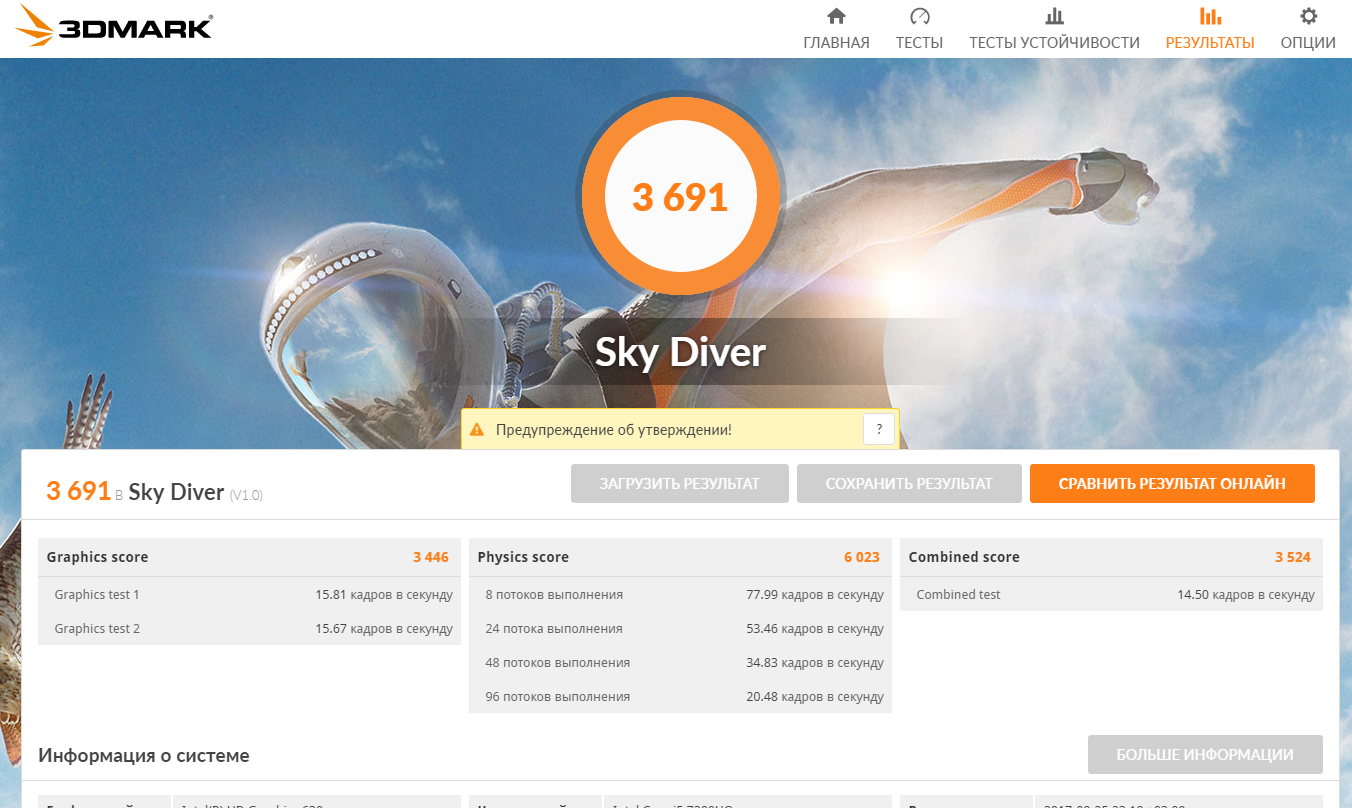Click the 53.46 кадров в секунду value
Viewport: 1352px width, 808px height.
click(815, 629)
